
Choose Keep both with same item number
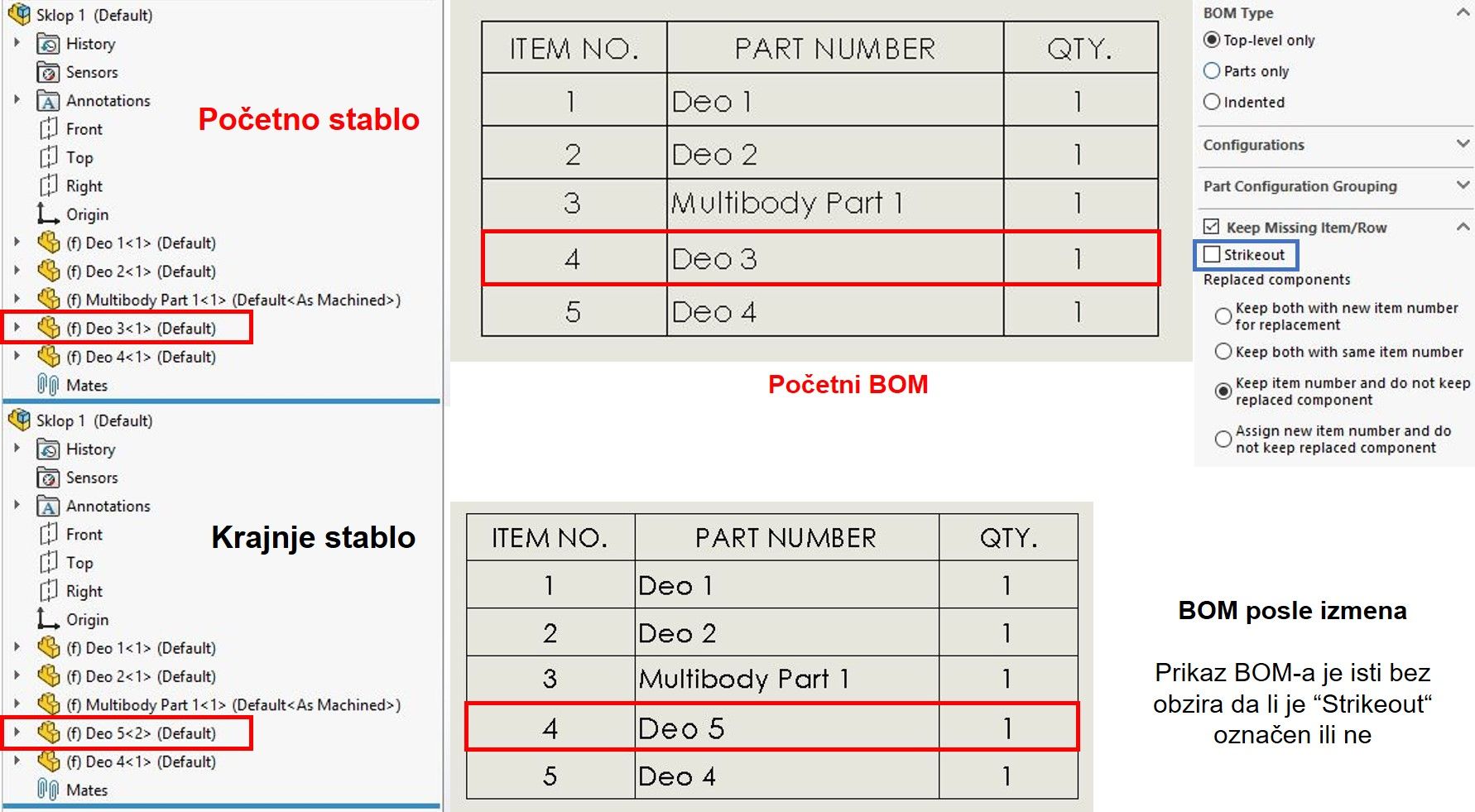(1223, 352)
